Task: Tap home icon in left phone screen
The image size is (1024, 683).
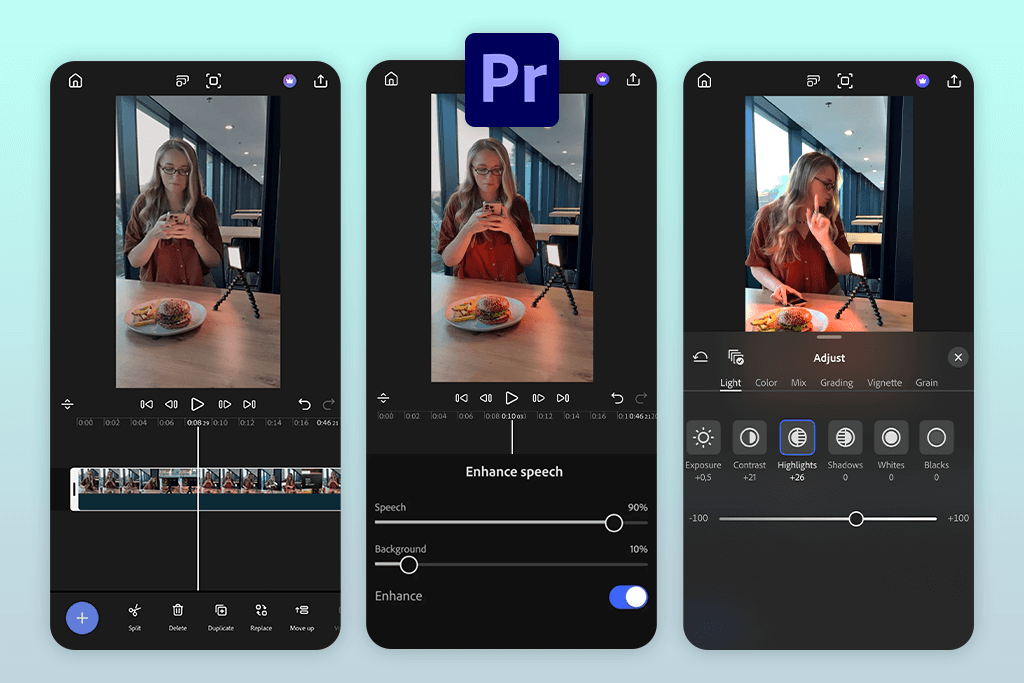Action: 76,80
